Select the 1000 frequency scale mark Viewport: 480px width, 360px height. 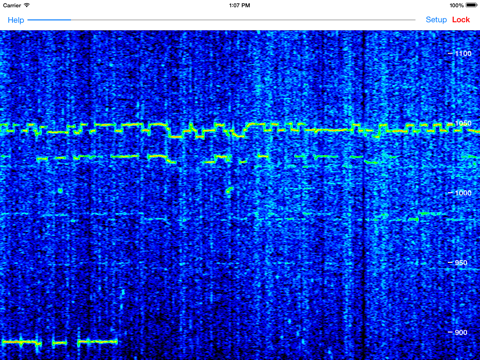(x=460, y=193)
